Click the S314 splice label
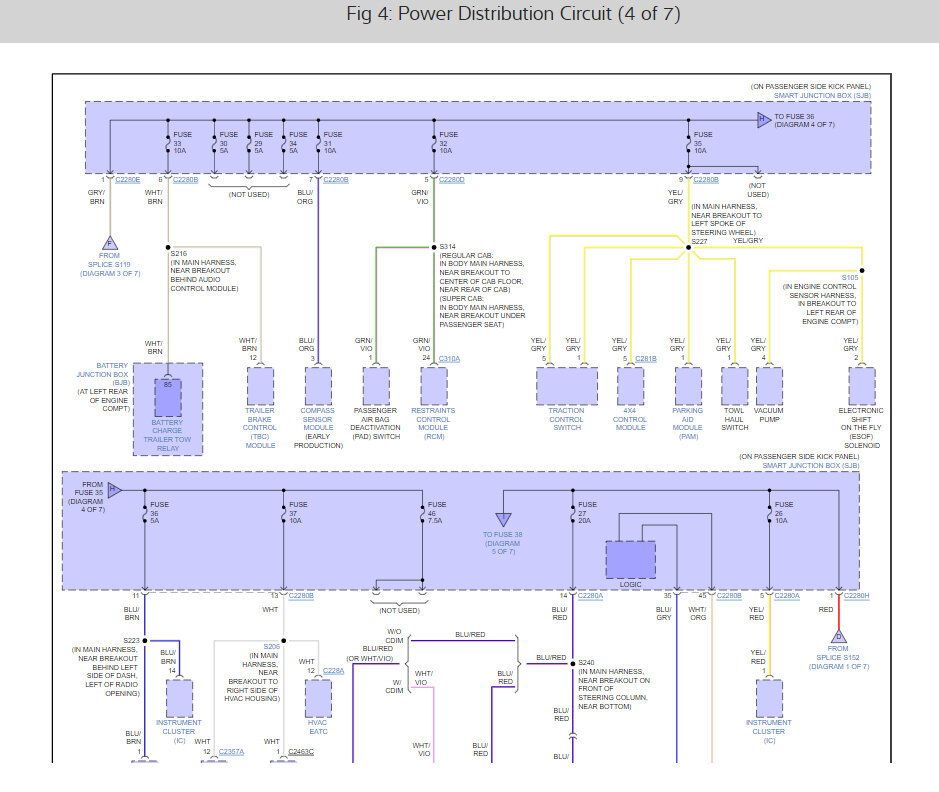This screenshot has width=939, height=792. pos(448,247)
